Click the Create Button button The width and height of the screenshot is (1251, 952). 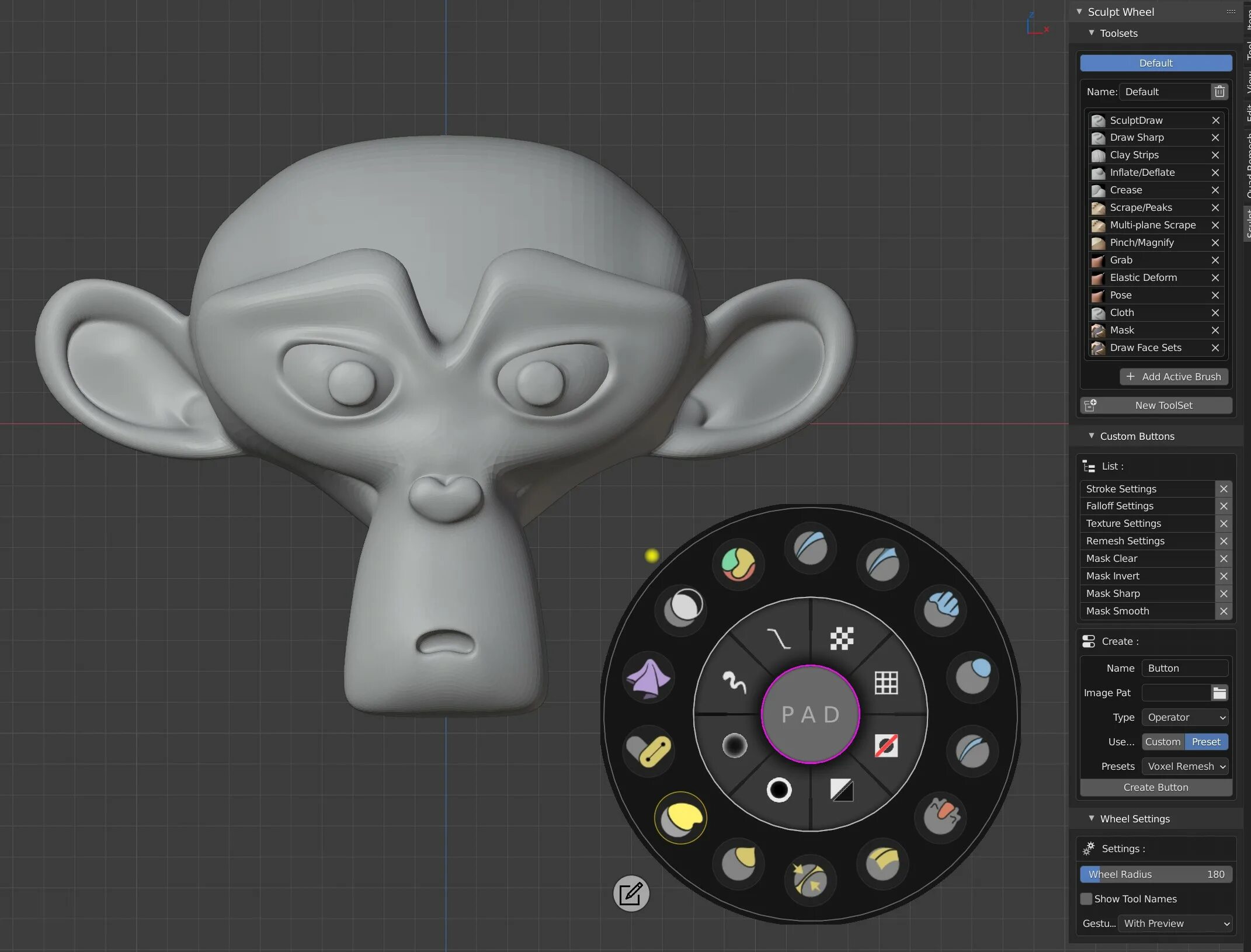(x=1156, y=787)
